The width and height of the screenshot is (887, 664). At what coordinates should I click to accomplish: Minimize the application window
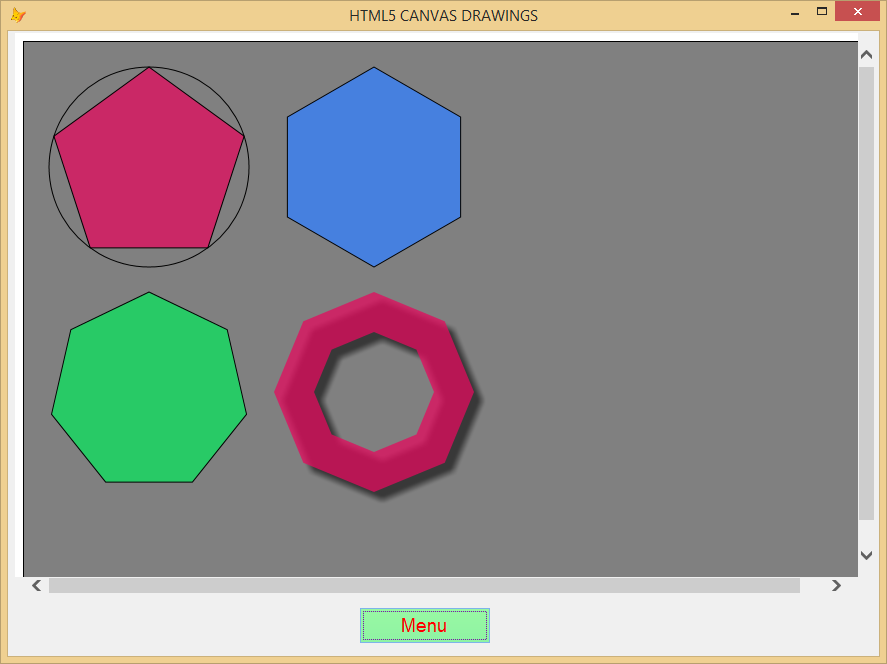pyautogui.click(x=793, y=11)
